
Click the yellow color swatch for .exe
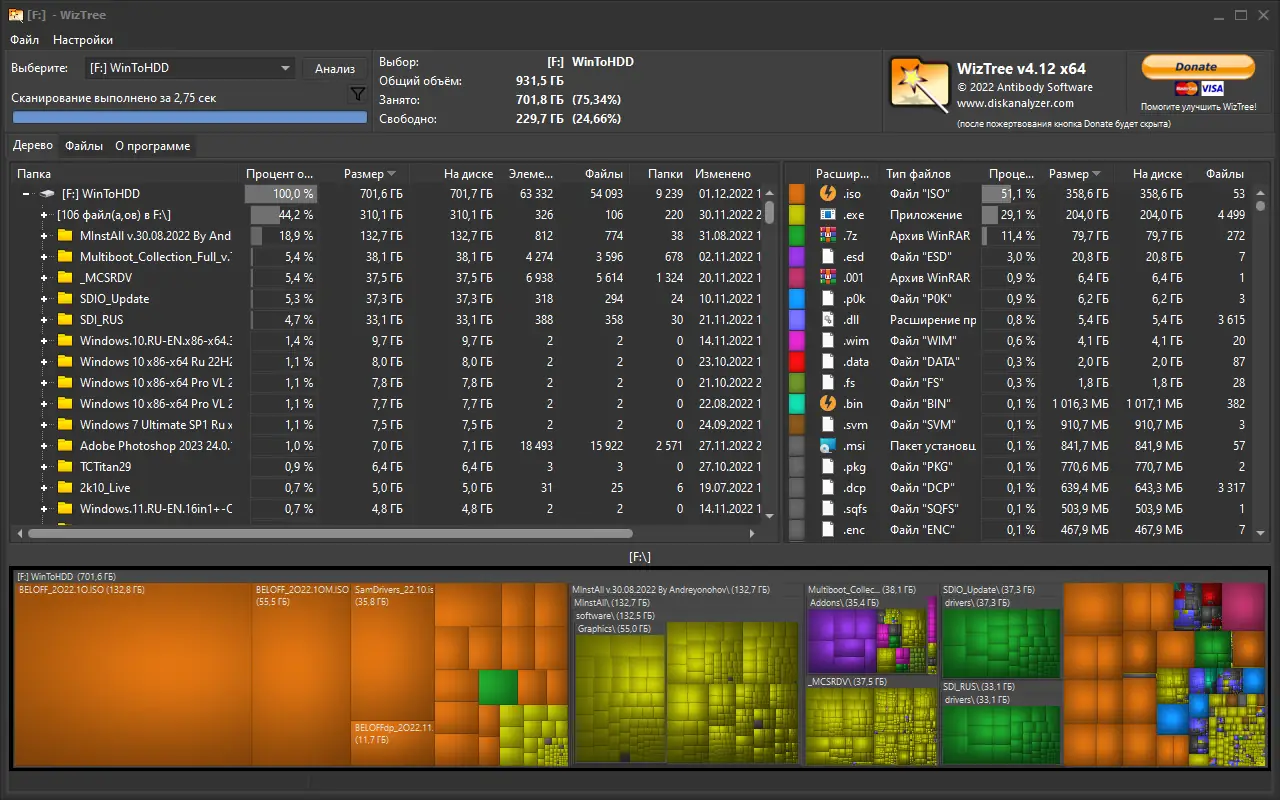797,215
